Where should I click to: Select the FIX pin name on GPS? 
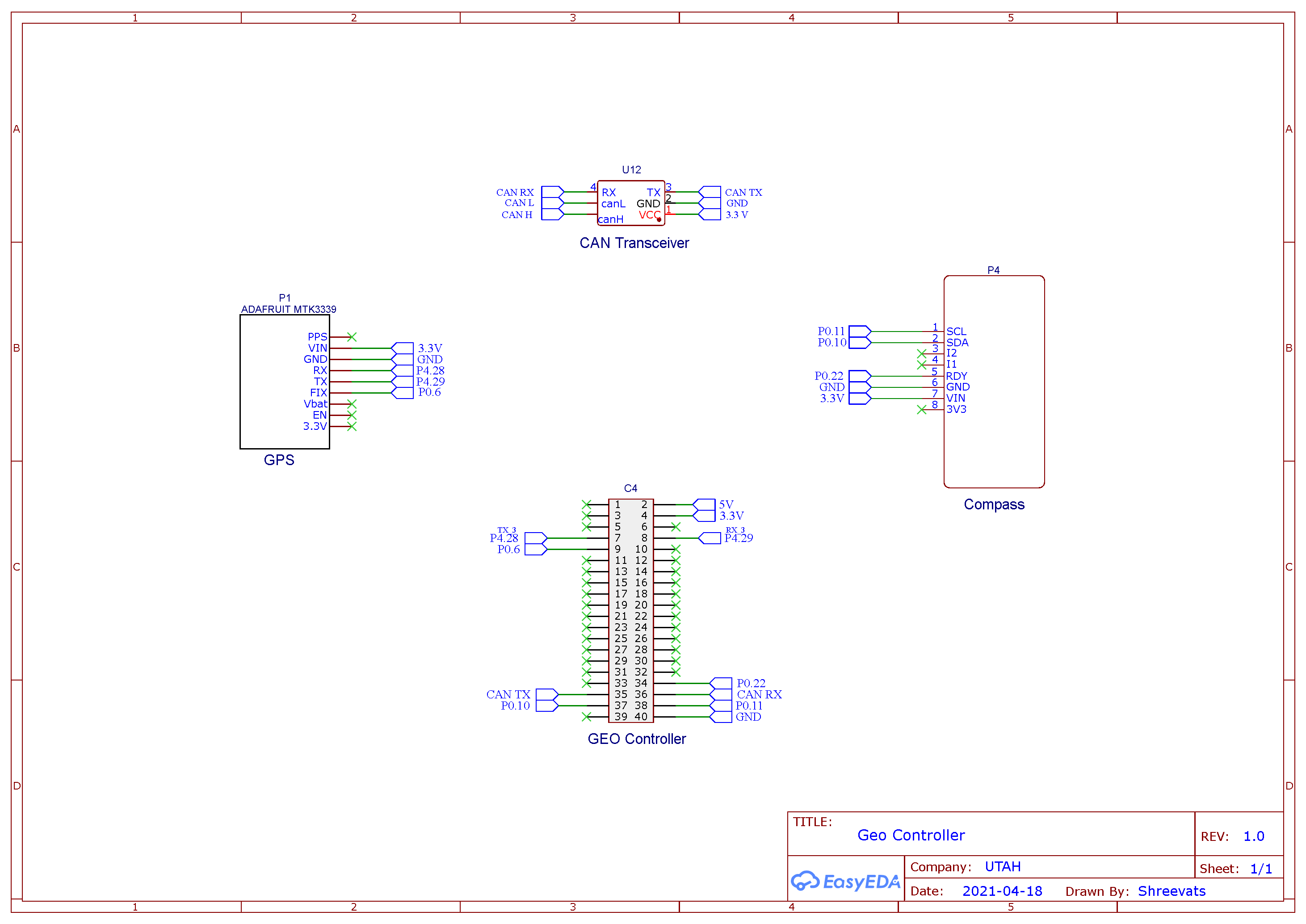coord(319,393)
